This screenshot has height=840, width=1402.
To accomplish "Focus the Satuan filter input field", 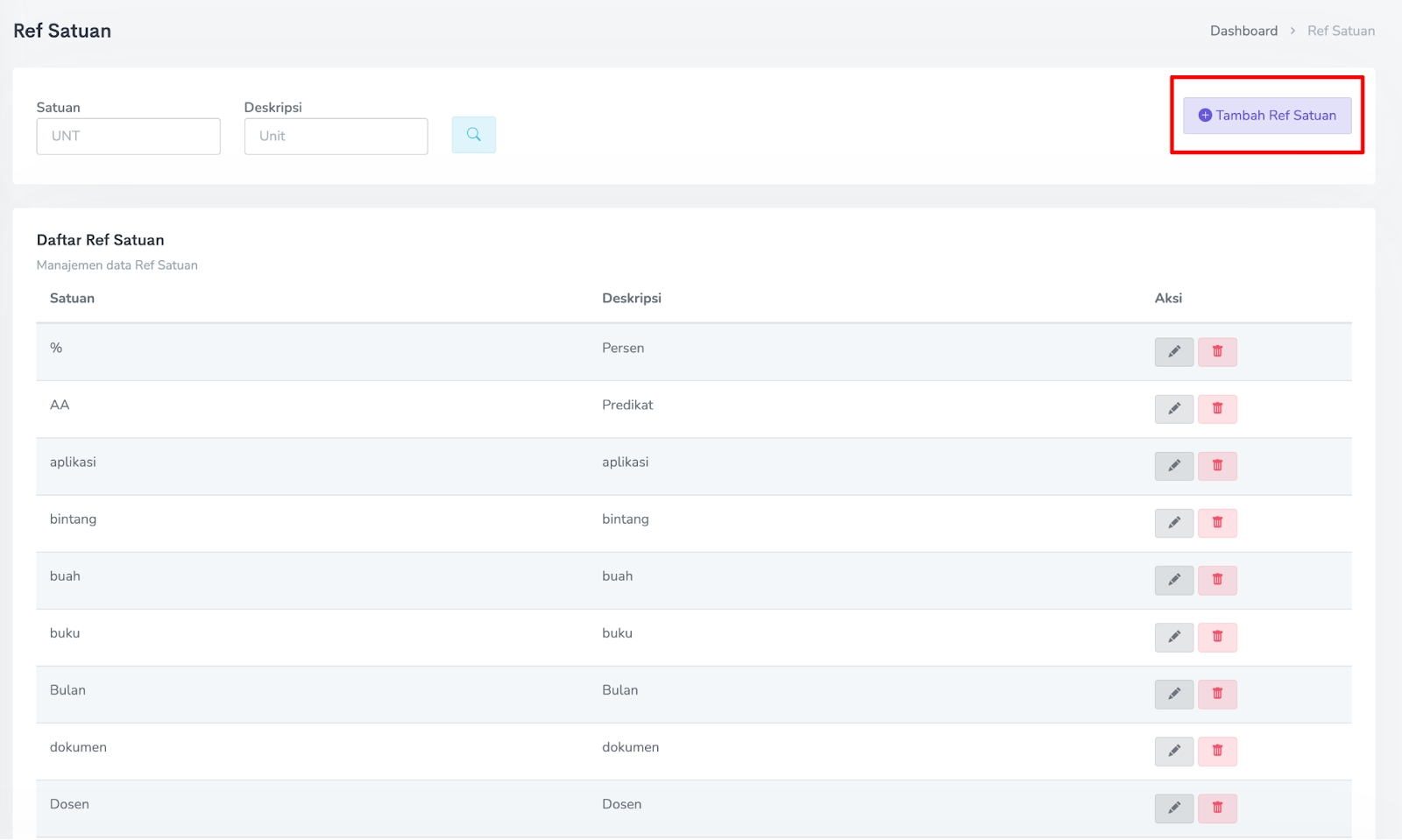I will (128, 137).
